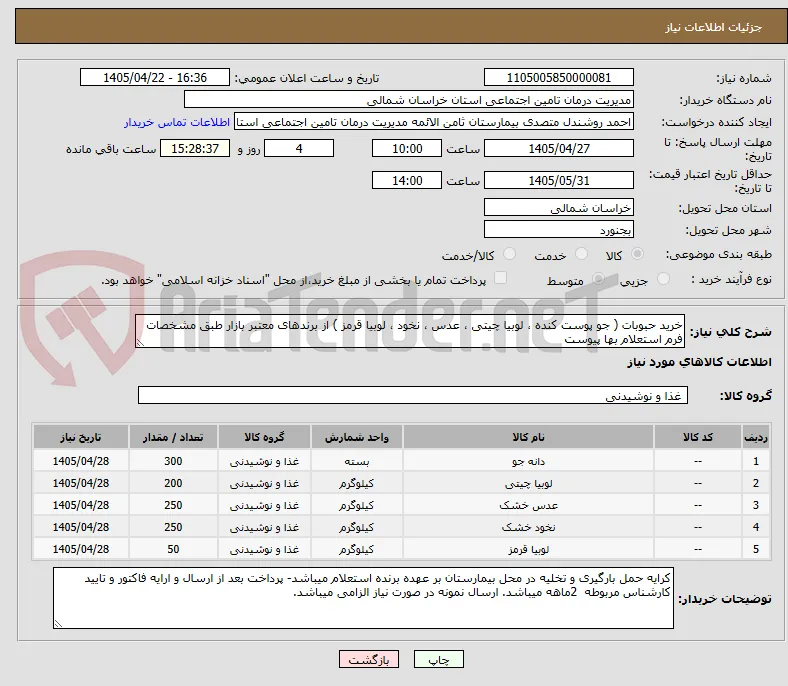This screenshot has height=686, width=788.
Task: Click the goods group field غذا و نوشیدنی
Action: [413, 396]
